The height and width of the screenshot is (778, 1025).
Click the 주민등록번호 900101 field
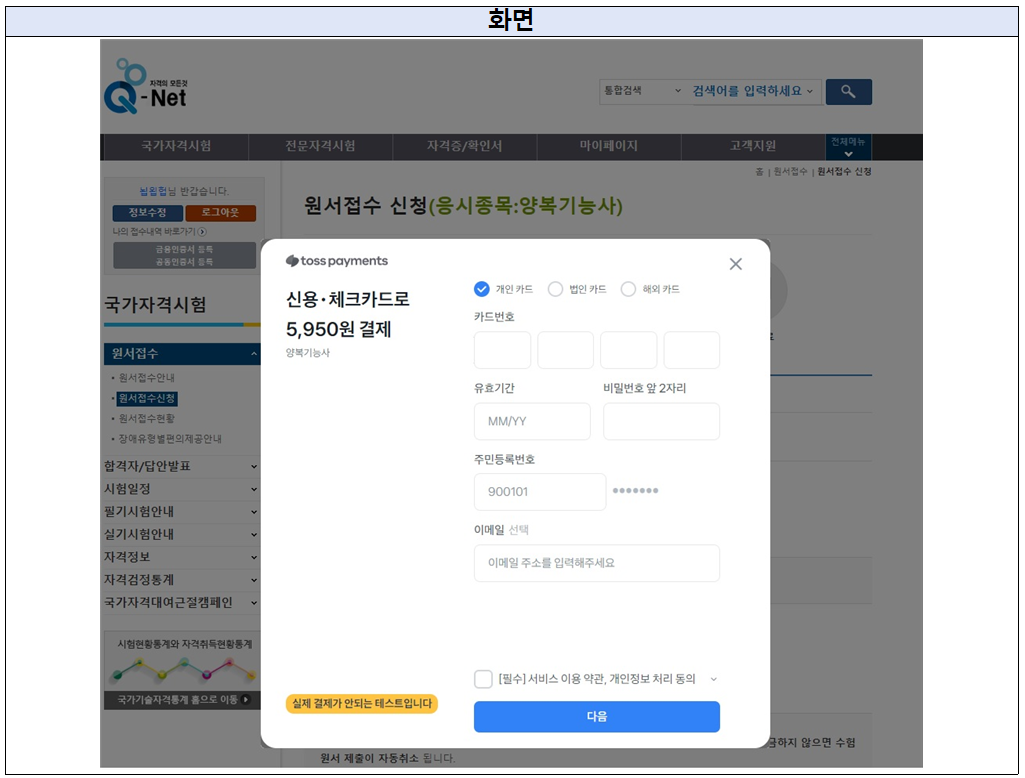pos(540,492)
